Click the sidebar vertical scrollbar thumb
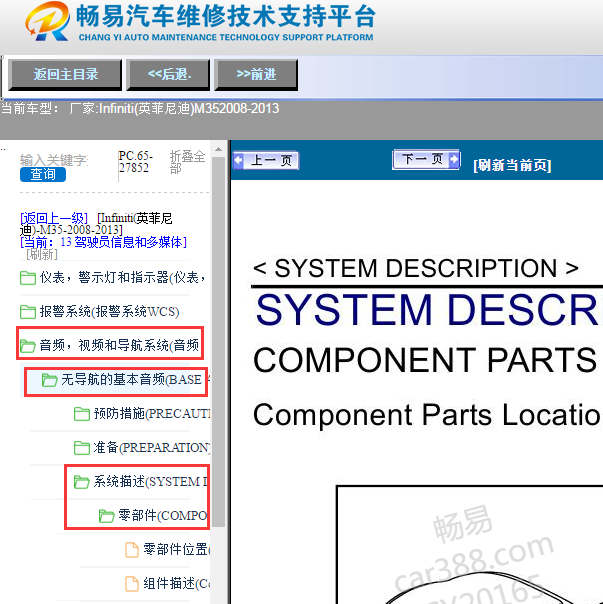Image resolution: width=603 pixels, height=604 pixels. (x=218, y=341)
